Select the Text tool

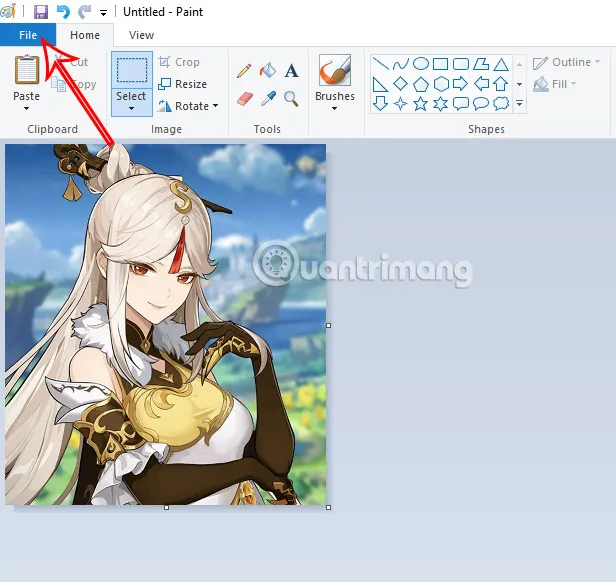[x=292, y=71]
